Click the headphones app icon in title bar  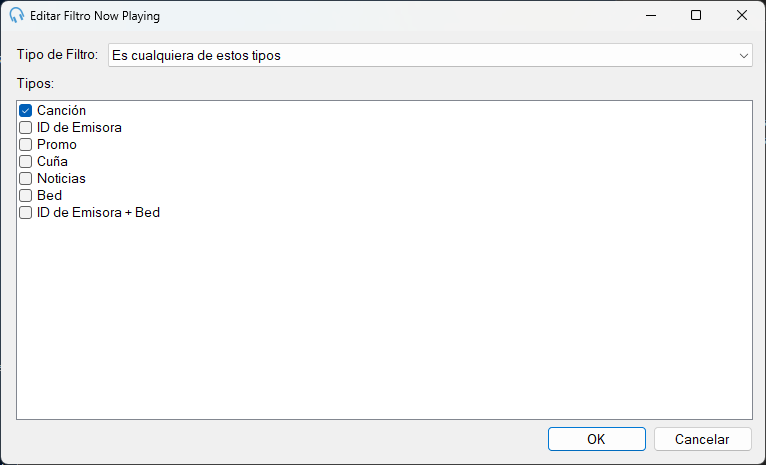17,15
